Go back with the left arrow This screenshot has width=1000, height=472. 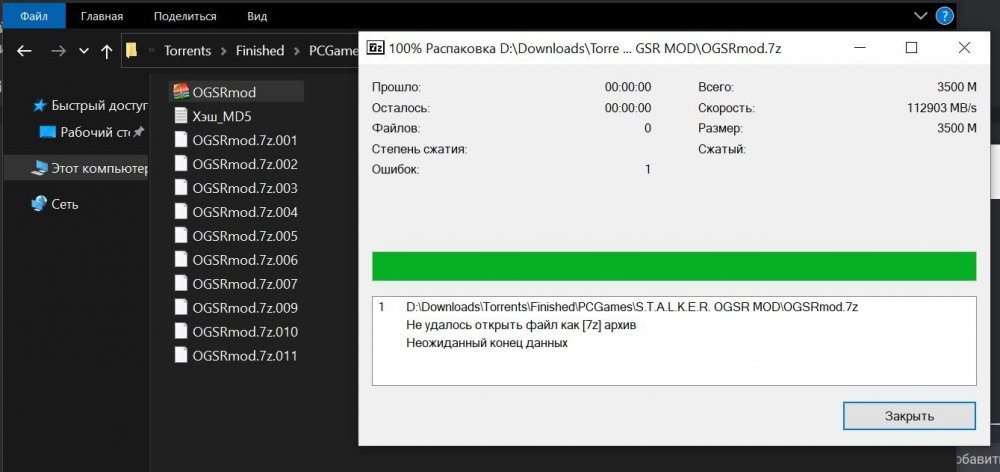(25, 51)
